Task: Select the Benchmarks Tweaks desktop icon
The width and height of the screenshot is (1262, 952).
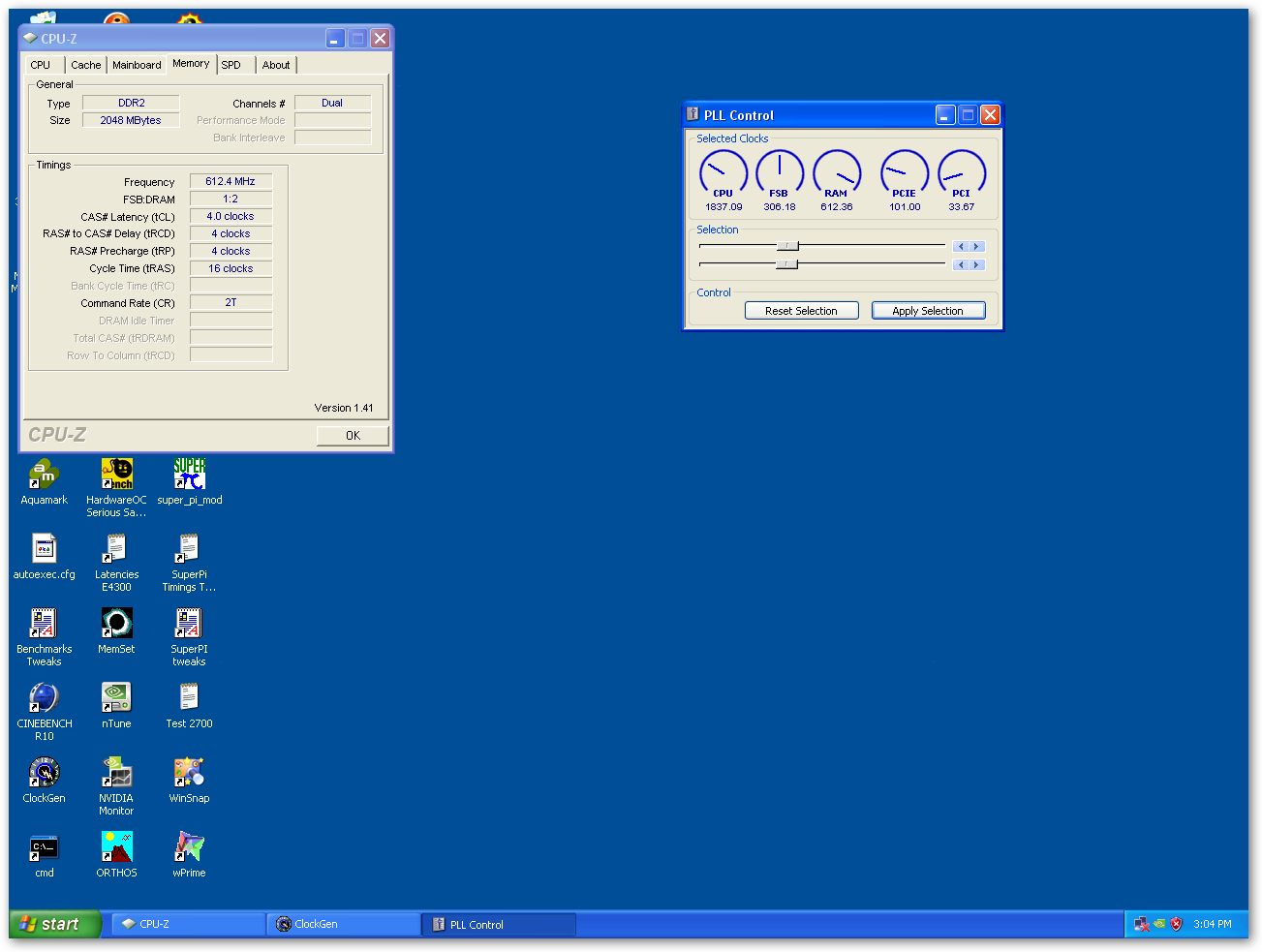Action: point(45,624)
